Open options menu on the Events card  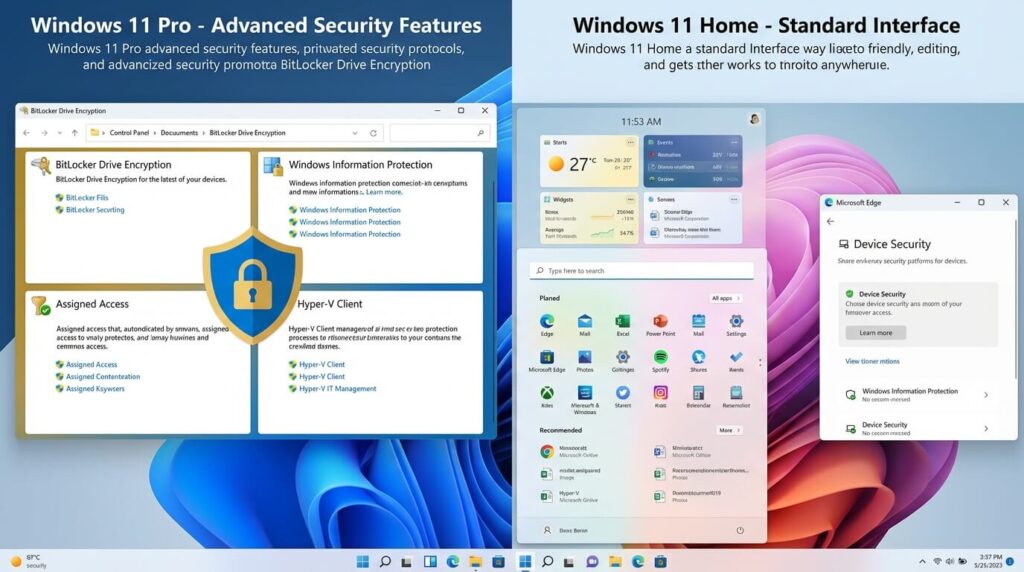[734, 142]
